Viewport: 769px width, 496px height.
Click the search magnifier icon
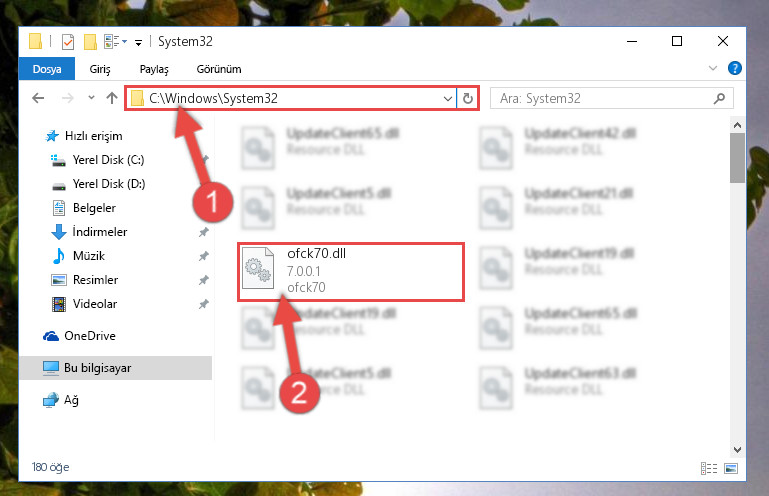(719, 99)
